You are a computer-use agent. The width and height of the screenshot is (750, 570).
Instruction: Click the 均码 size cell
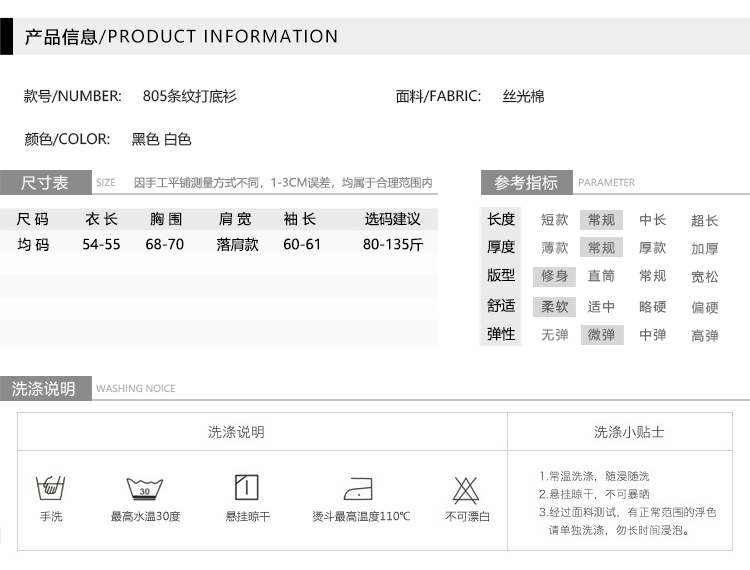point(33,244)
